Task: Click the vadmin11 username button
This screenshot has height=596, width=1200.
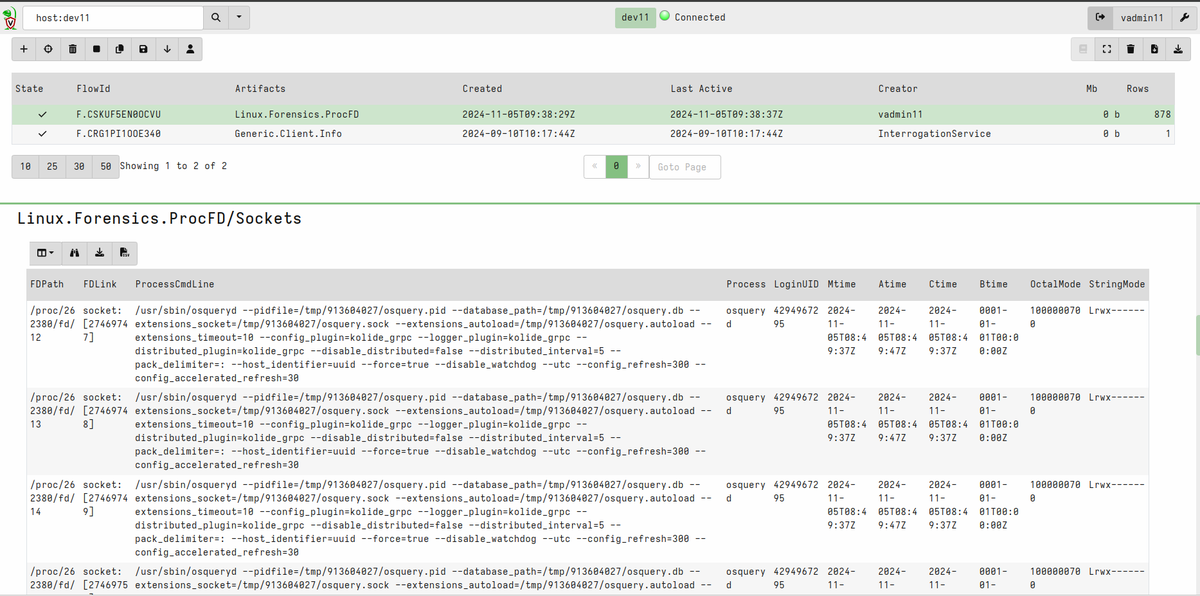Action: coord(1140,18)
